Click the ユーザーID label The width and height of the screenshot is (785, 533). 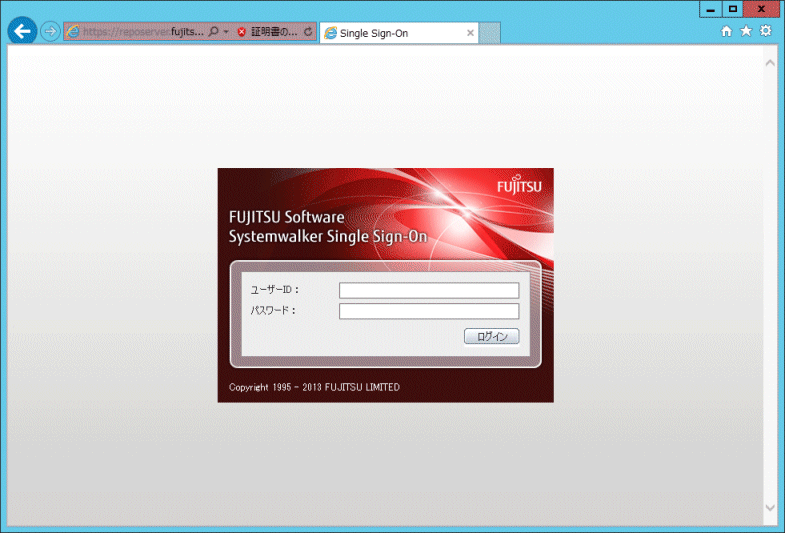[274, 290]
